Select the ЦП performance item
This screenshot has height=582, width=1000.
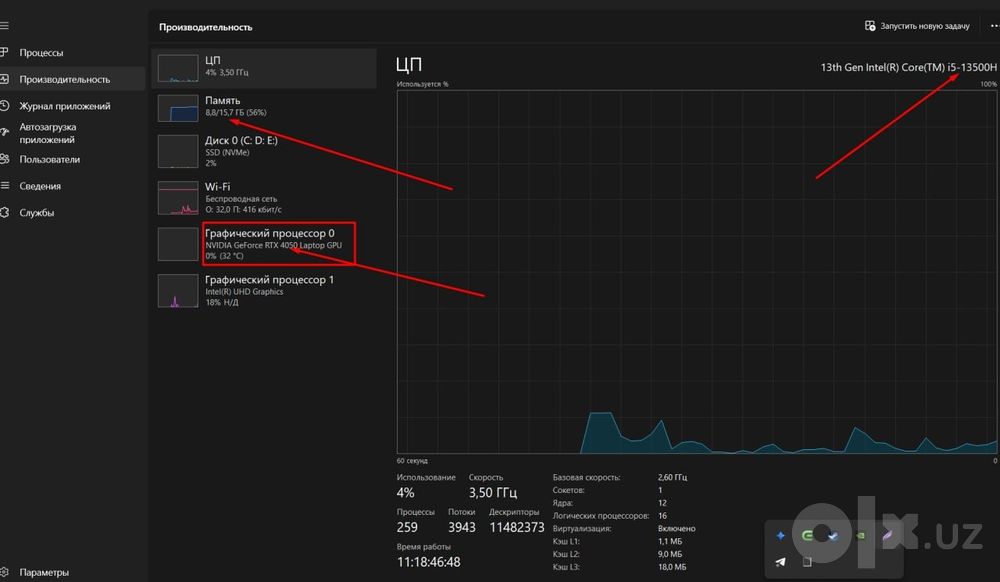[x=264, y=68]
